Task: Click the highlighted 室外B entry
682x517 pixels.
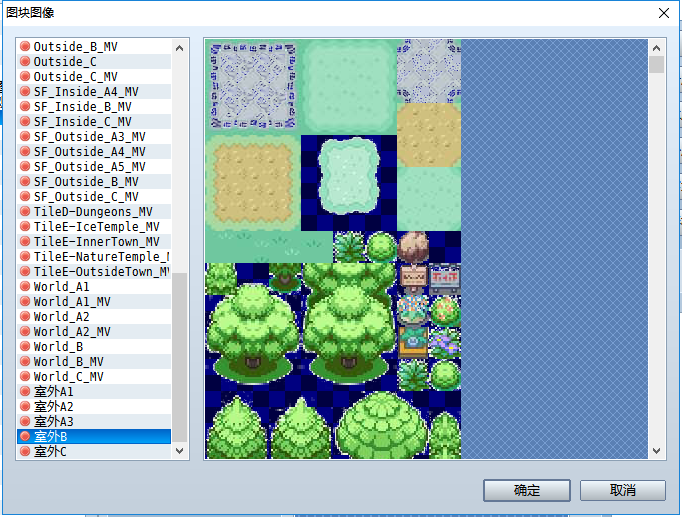Action: point(94,437)
